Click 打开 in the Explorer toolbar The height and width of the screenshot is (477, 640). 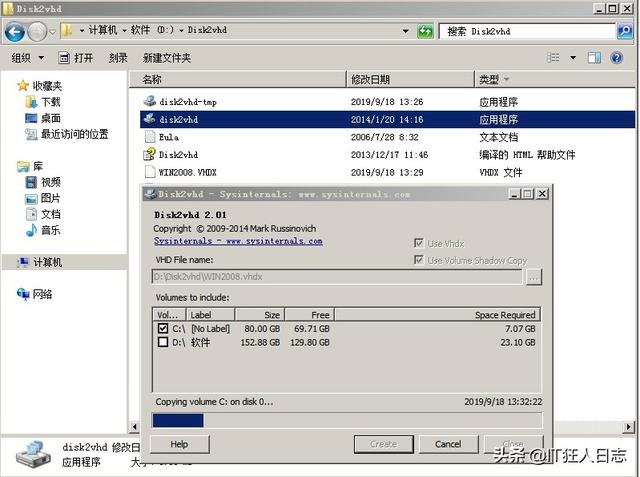tap(76, 58)
